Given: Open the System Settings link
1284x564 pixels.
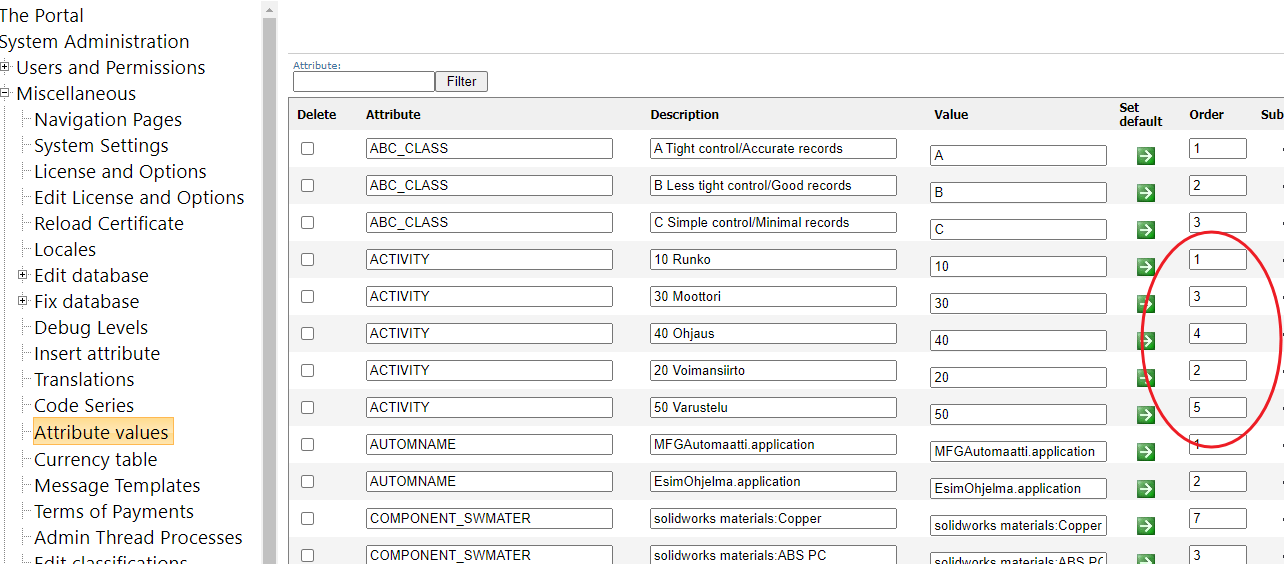Looking at the screenshot, I should click(101, 145).
